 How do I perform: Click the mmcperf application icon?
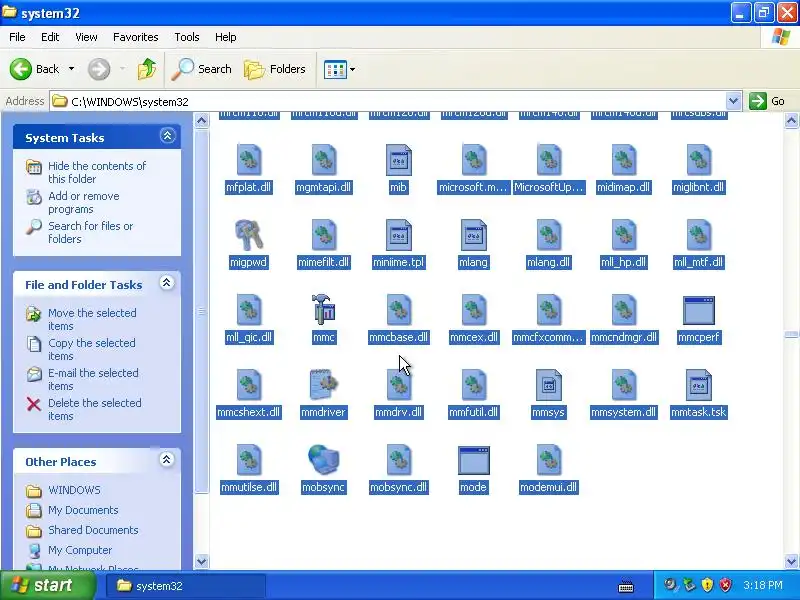coord(698,310)
